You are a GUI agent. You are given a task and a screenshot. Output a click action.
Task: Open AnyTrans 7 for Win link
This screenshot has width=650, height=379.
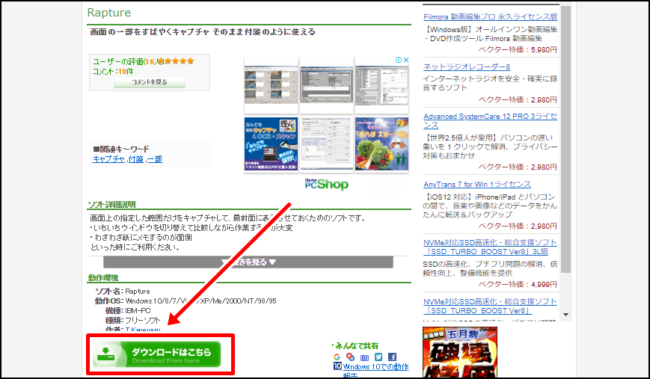tap(477, 185)
